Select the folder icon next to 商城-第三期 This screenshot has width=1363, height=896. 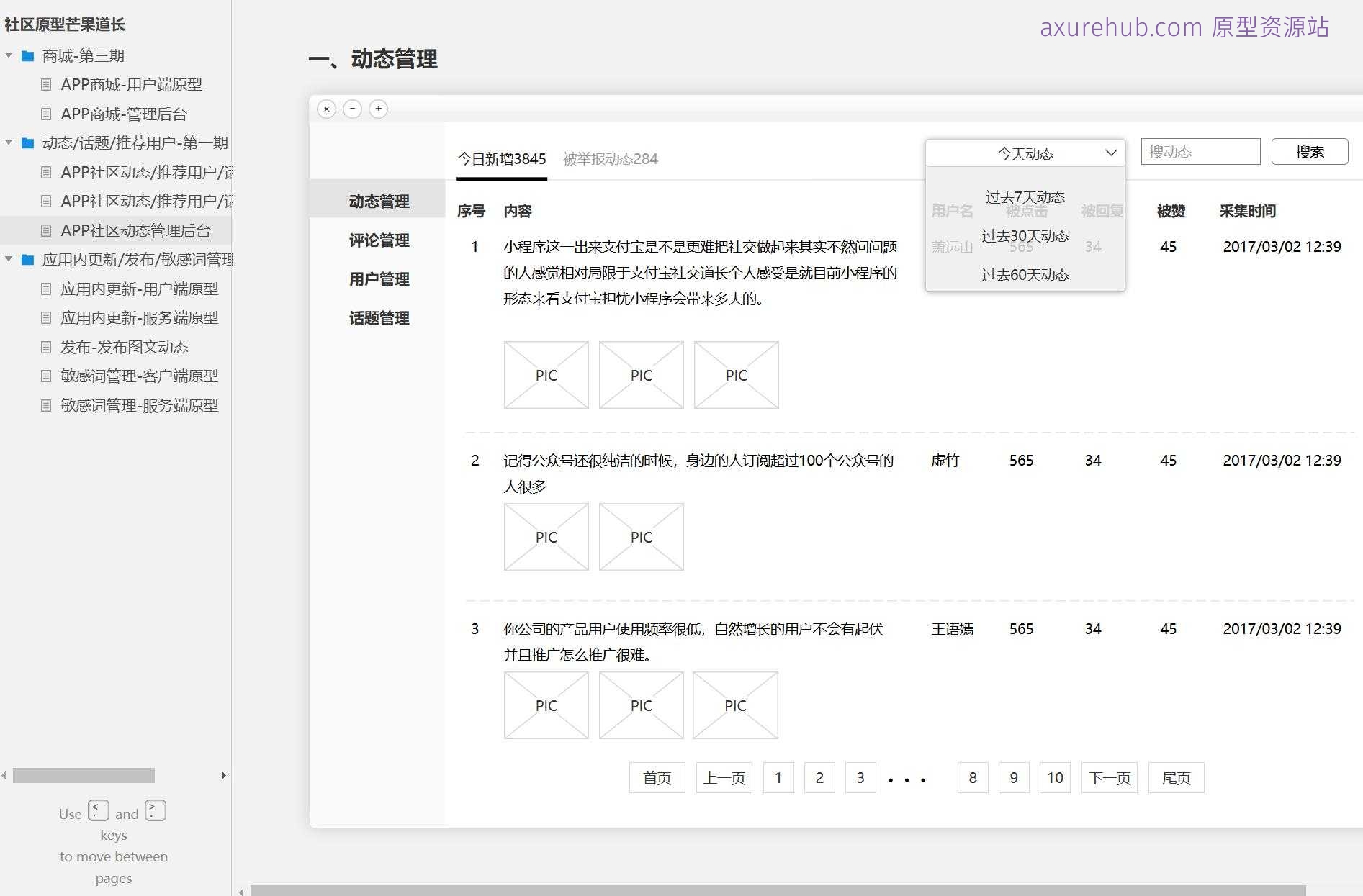pos(28,55)
